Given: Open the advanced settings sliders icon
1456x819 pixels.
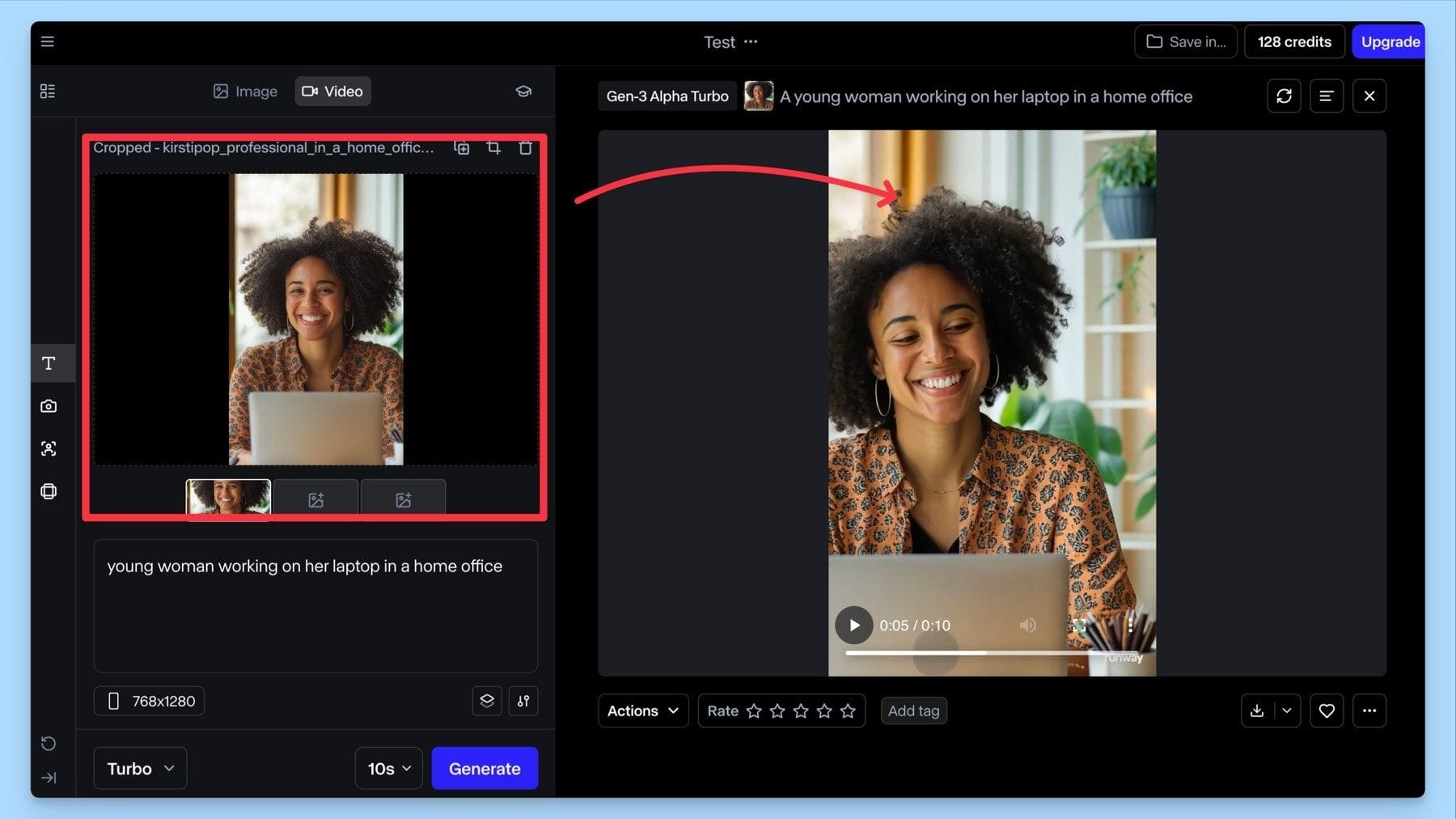Looking at the screenshot, I should pyautogui.click(x=523, y=701).
